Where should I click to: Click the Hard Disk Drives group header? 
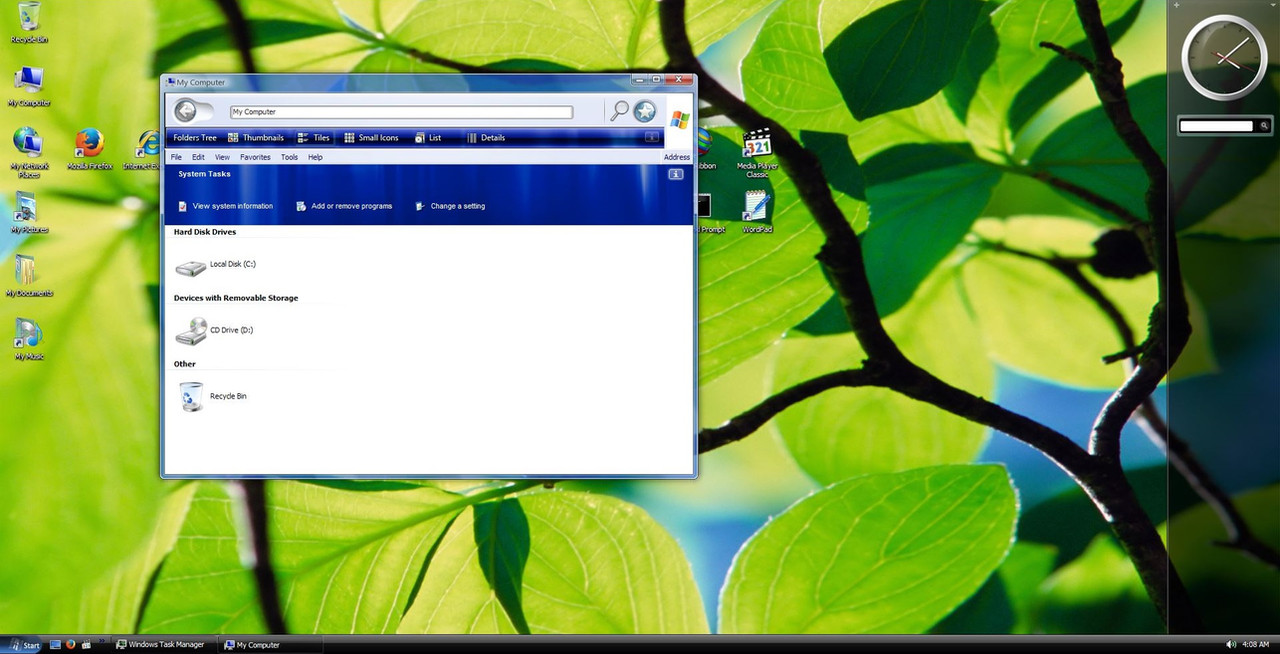[205, 232]
